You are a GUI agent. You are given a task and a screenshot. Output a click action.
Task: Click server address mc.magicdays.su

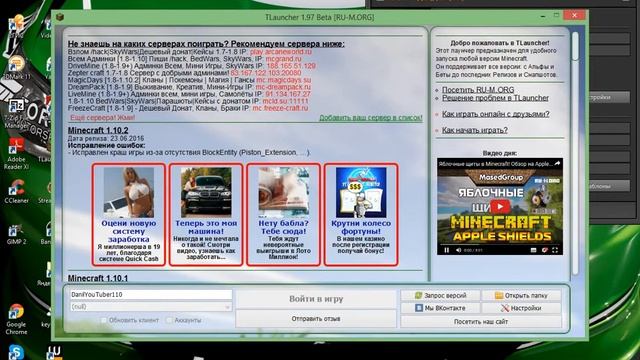(x=284, y=80)
